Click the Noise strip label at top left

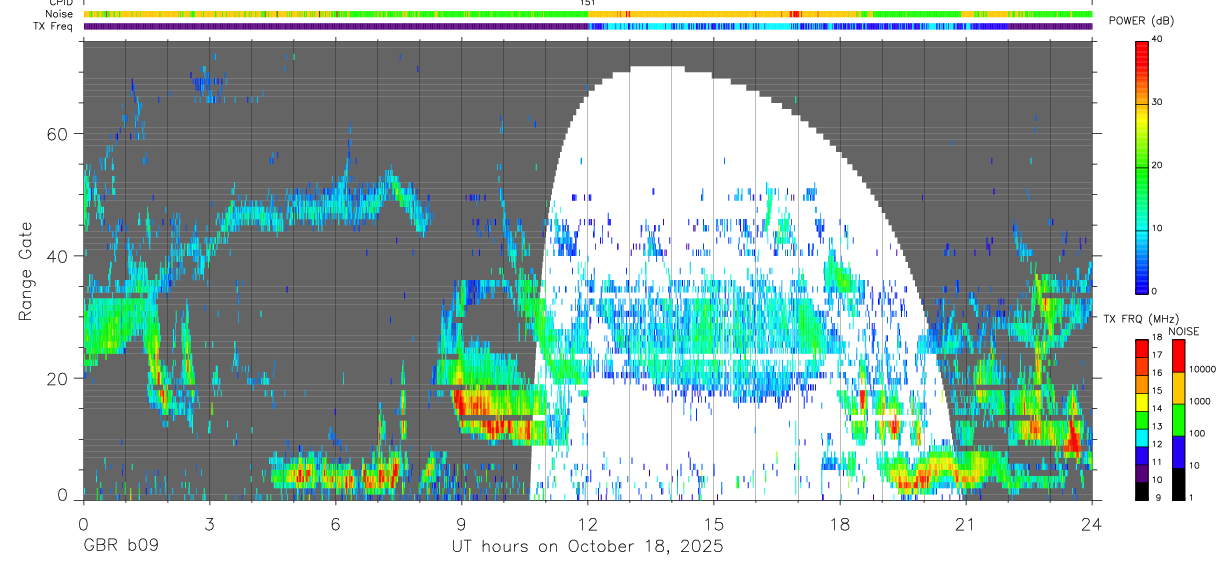59,14
